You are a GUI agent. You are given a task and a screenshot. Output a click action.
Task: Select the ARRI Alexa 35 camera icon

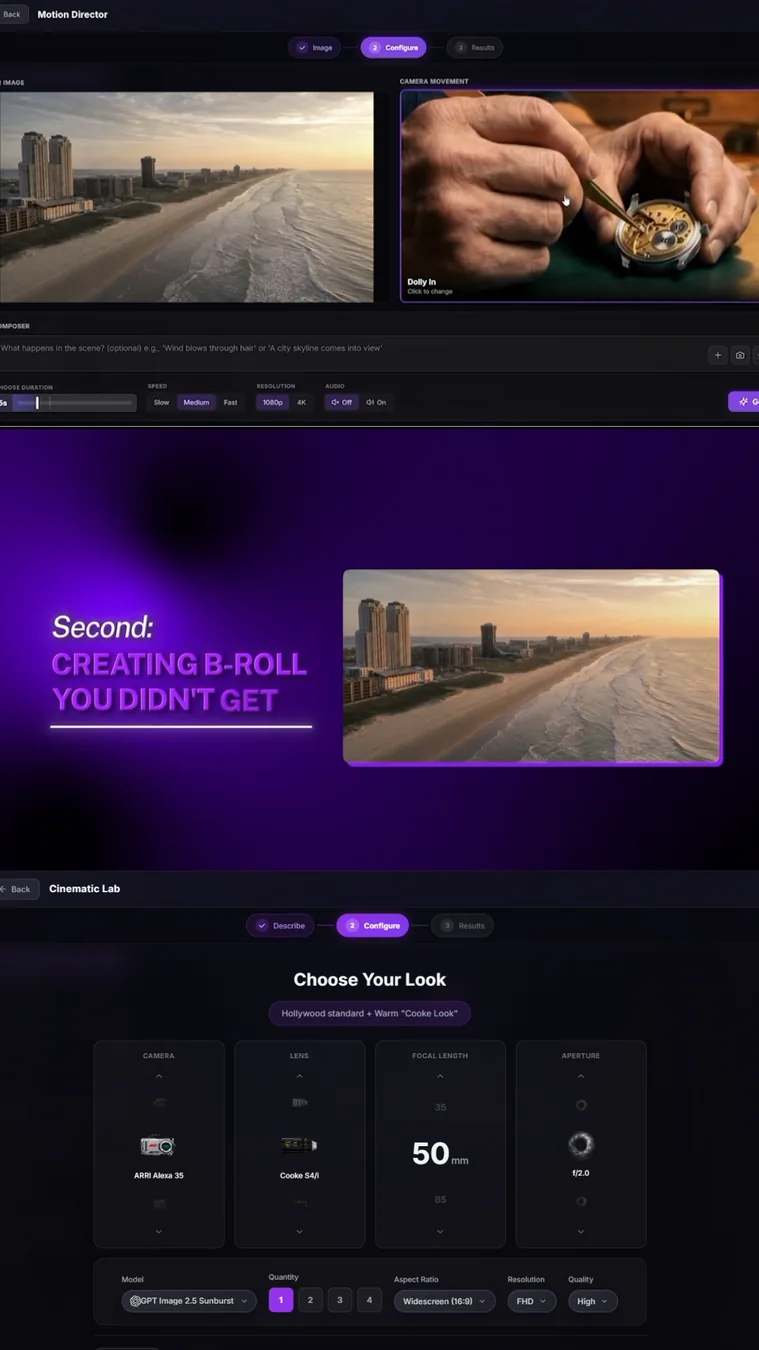(x=158, y=1146)
